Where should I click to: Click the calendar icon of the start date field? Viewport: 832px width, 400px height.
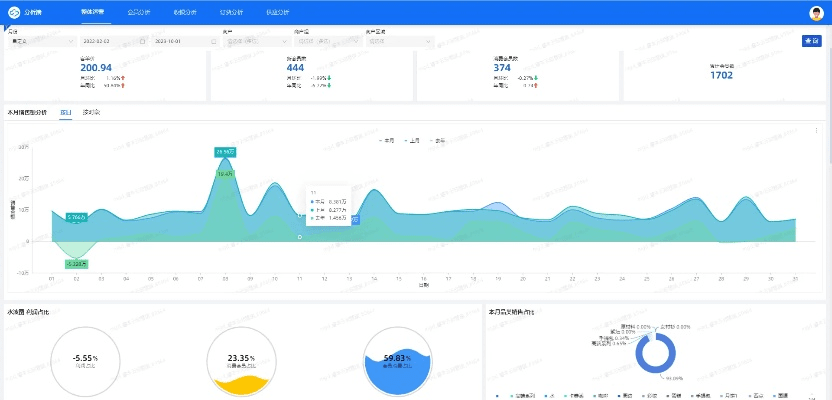[140, 42]
